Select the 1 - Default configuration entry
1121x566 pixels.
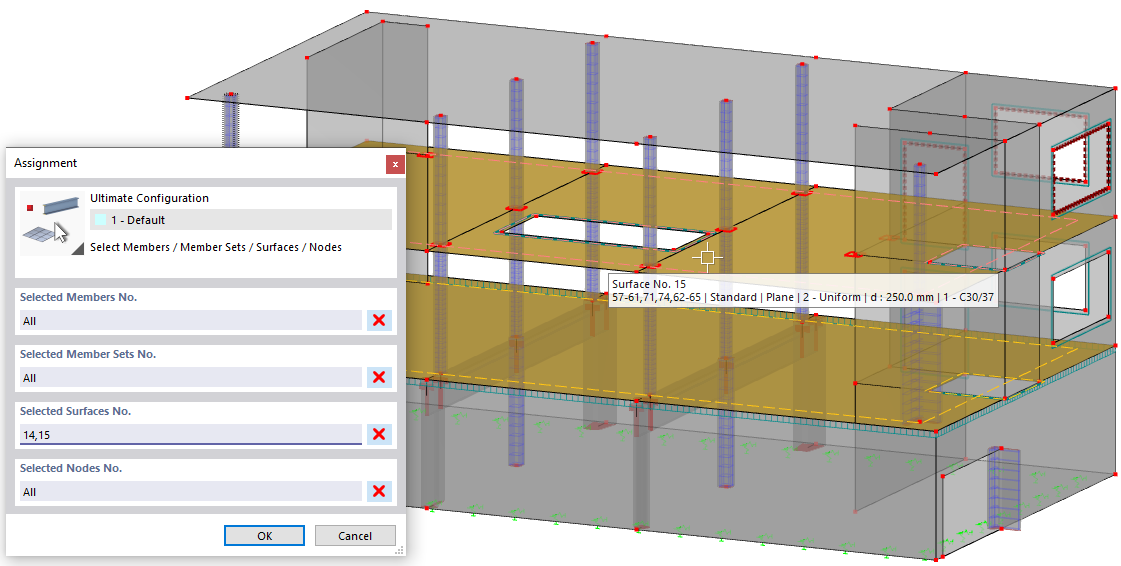[241, 220]
